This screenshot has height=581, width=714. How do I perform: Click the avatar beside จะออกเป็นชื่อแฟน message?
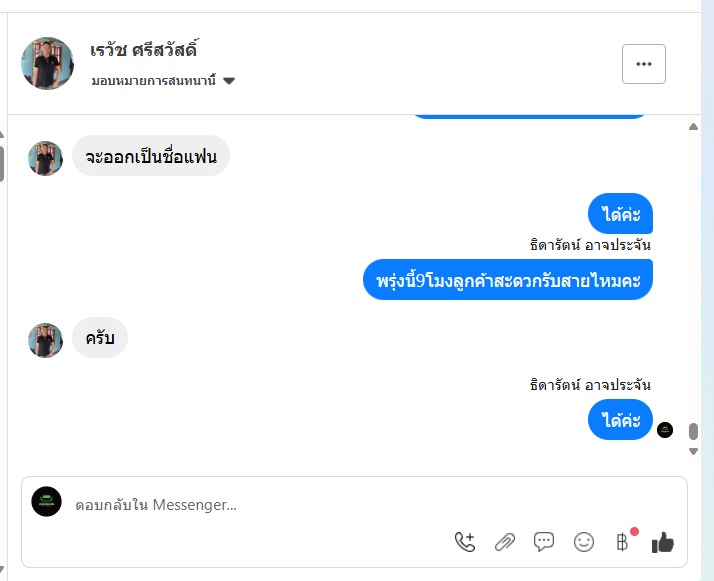click(46, 158)
